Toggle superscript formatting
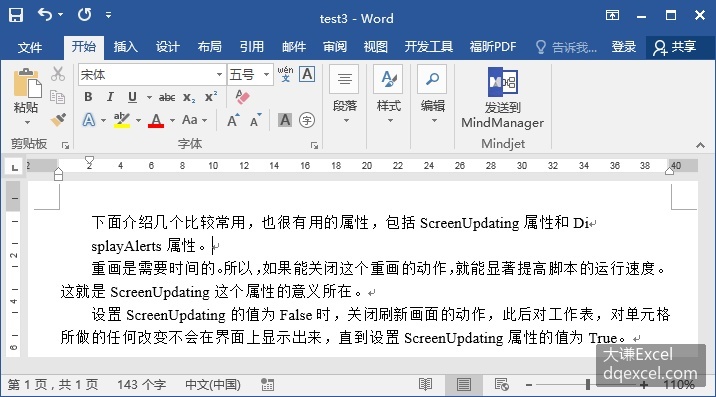716x397 pixels. coord(211,97)
